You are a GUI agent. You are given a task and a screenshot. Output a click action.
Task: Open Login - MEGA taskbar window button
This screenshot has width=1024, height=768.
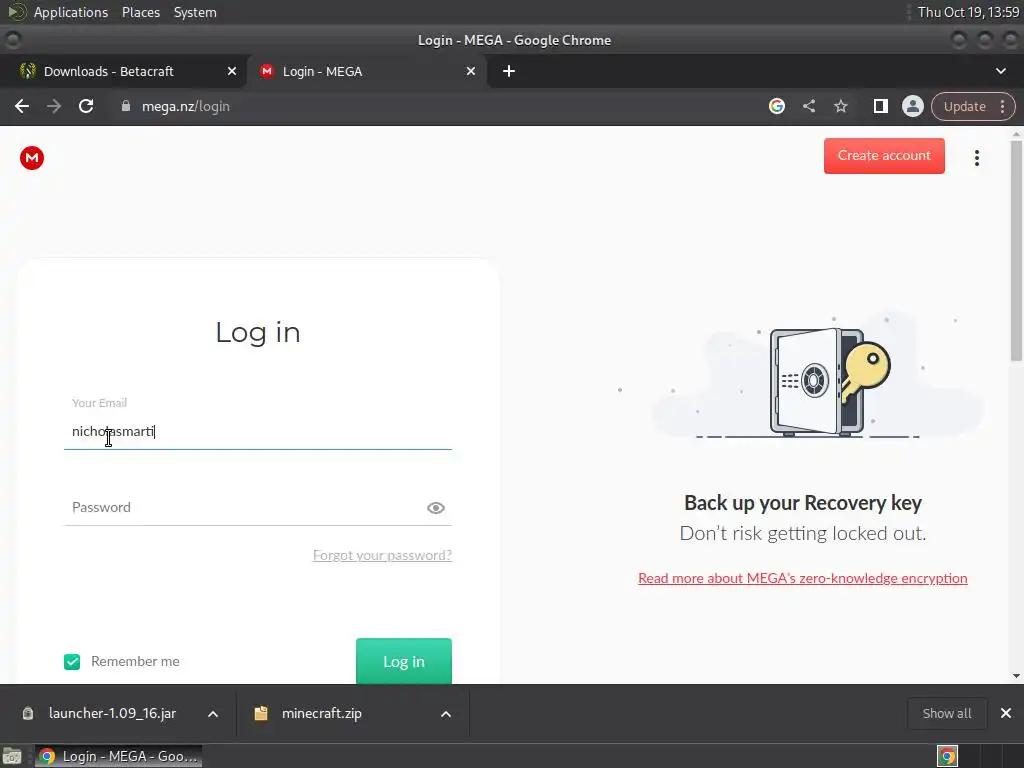(118, 756)
